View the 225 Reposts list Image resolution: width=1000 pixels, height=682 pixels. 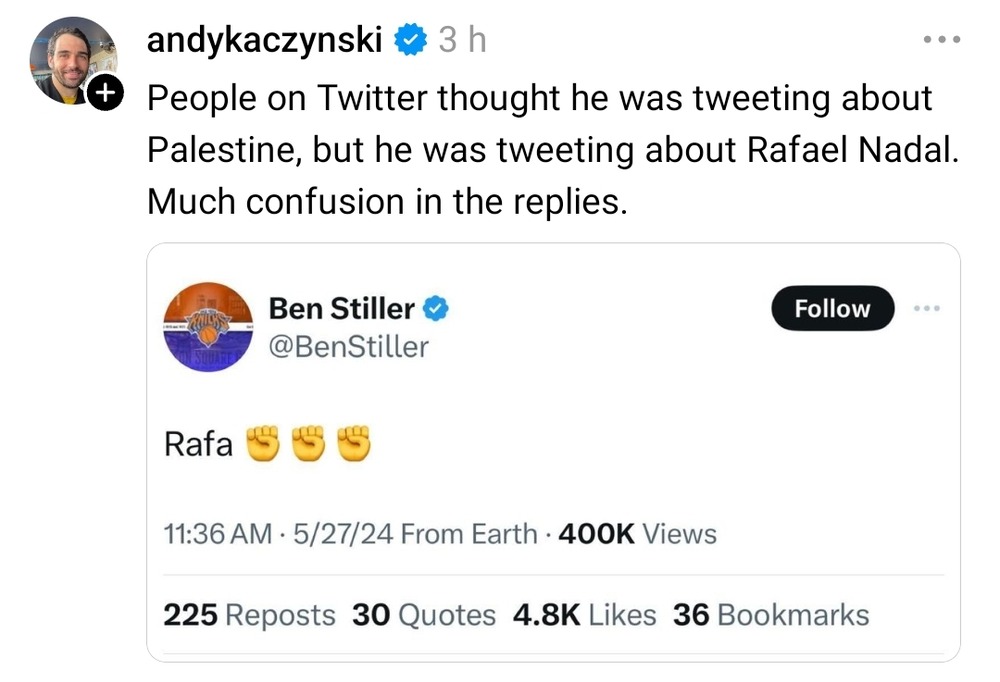tap(249, 615)
